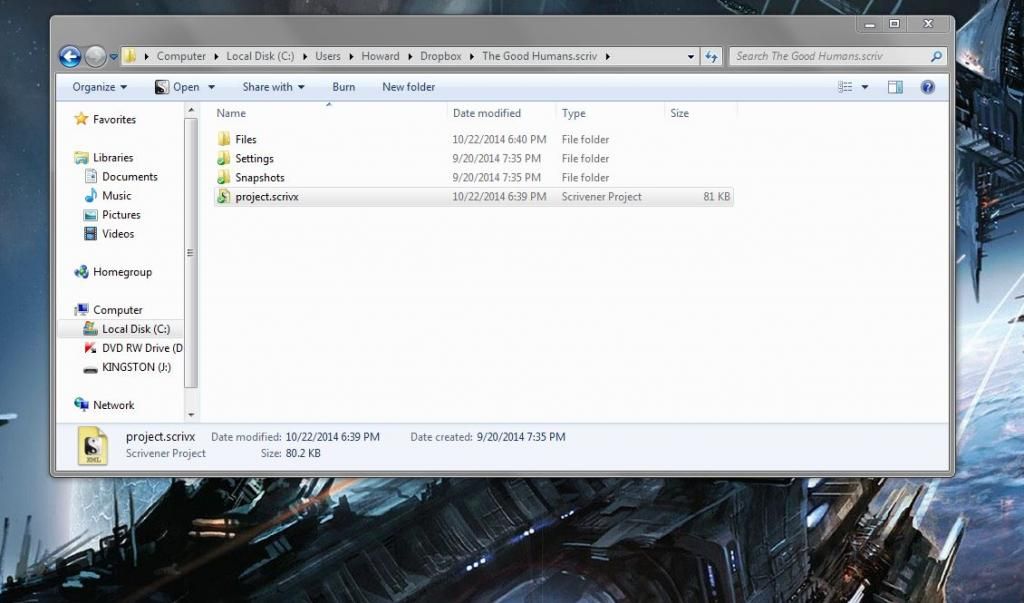Open the address bar history dropdown

click(690, 57)
